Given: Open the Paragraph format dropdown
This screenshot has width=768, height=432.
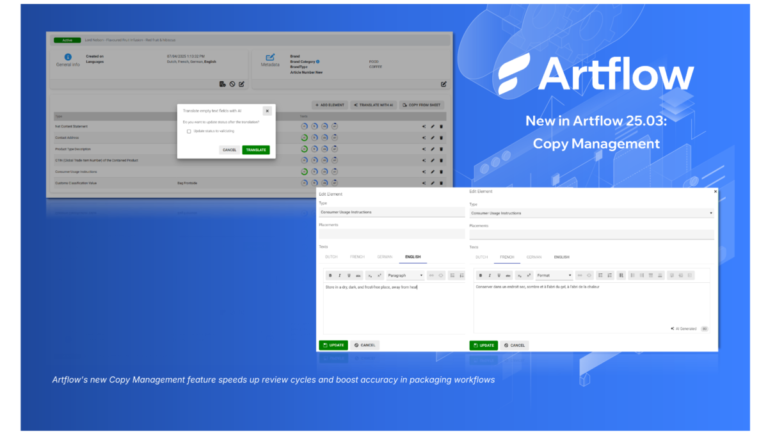Looking at the screenshot, I should (405, 276).
